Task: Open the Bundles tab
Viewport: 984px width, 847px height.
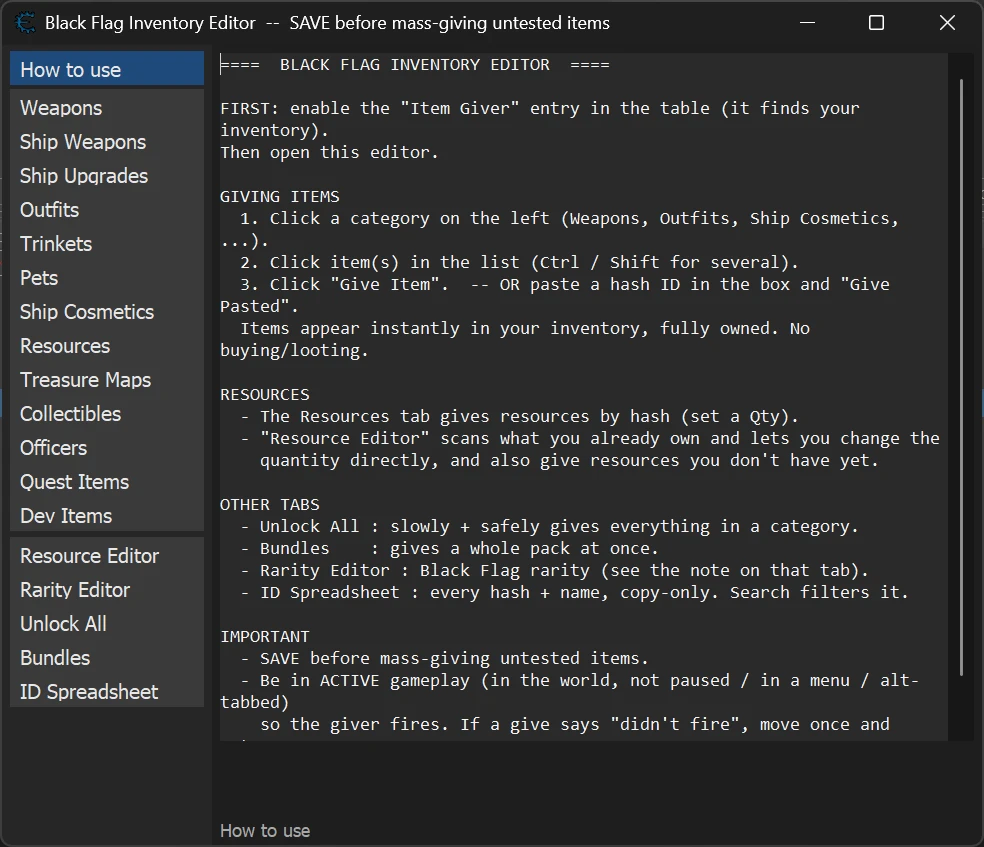Action: pos(107,658)
